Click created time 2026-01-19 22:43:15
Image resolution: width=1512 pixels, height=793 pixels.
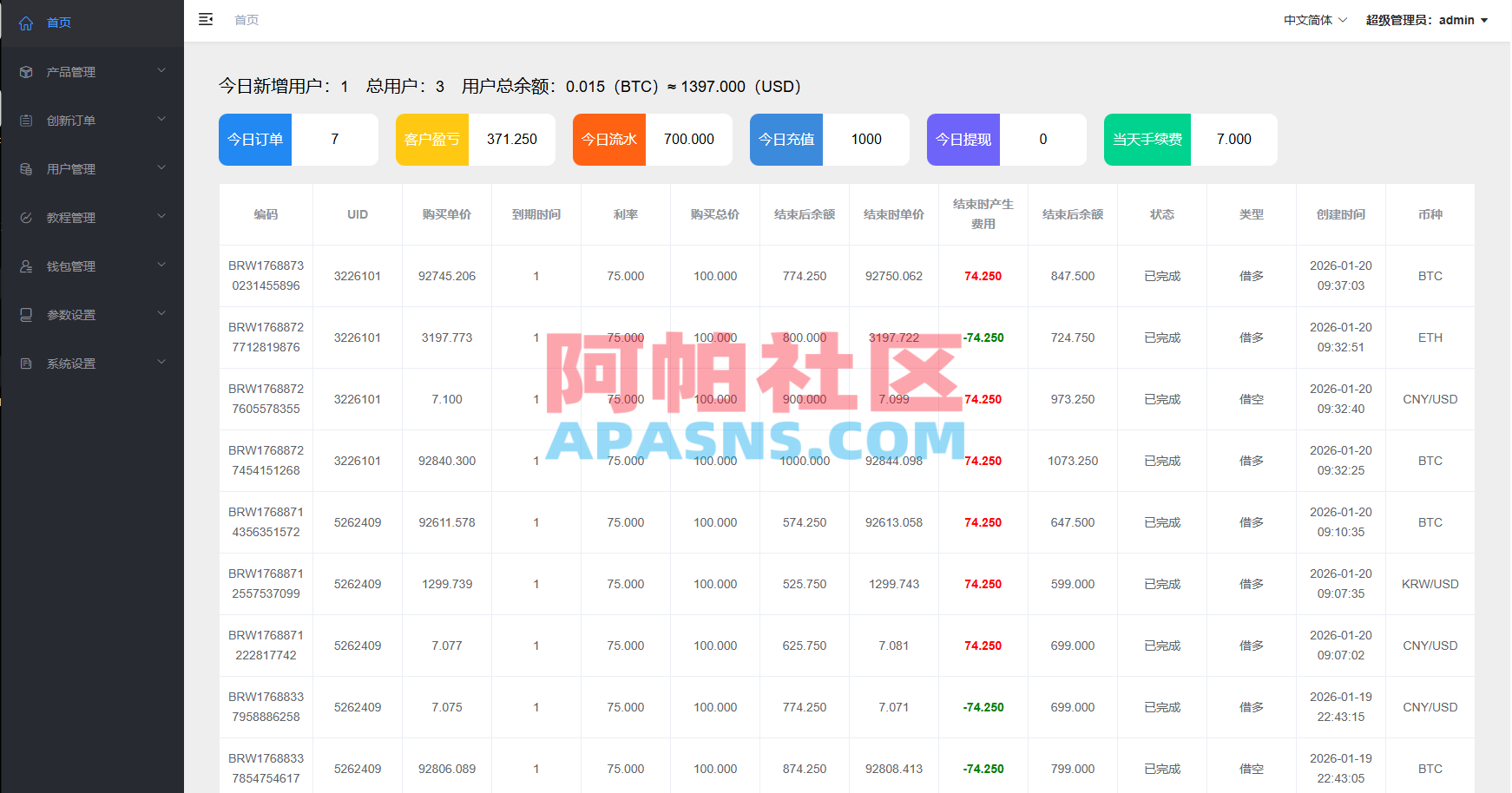point(1341,707)
